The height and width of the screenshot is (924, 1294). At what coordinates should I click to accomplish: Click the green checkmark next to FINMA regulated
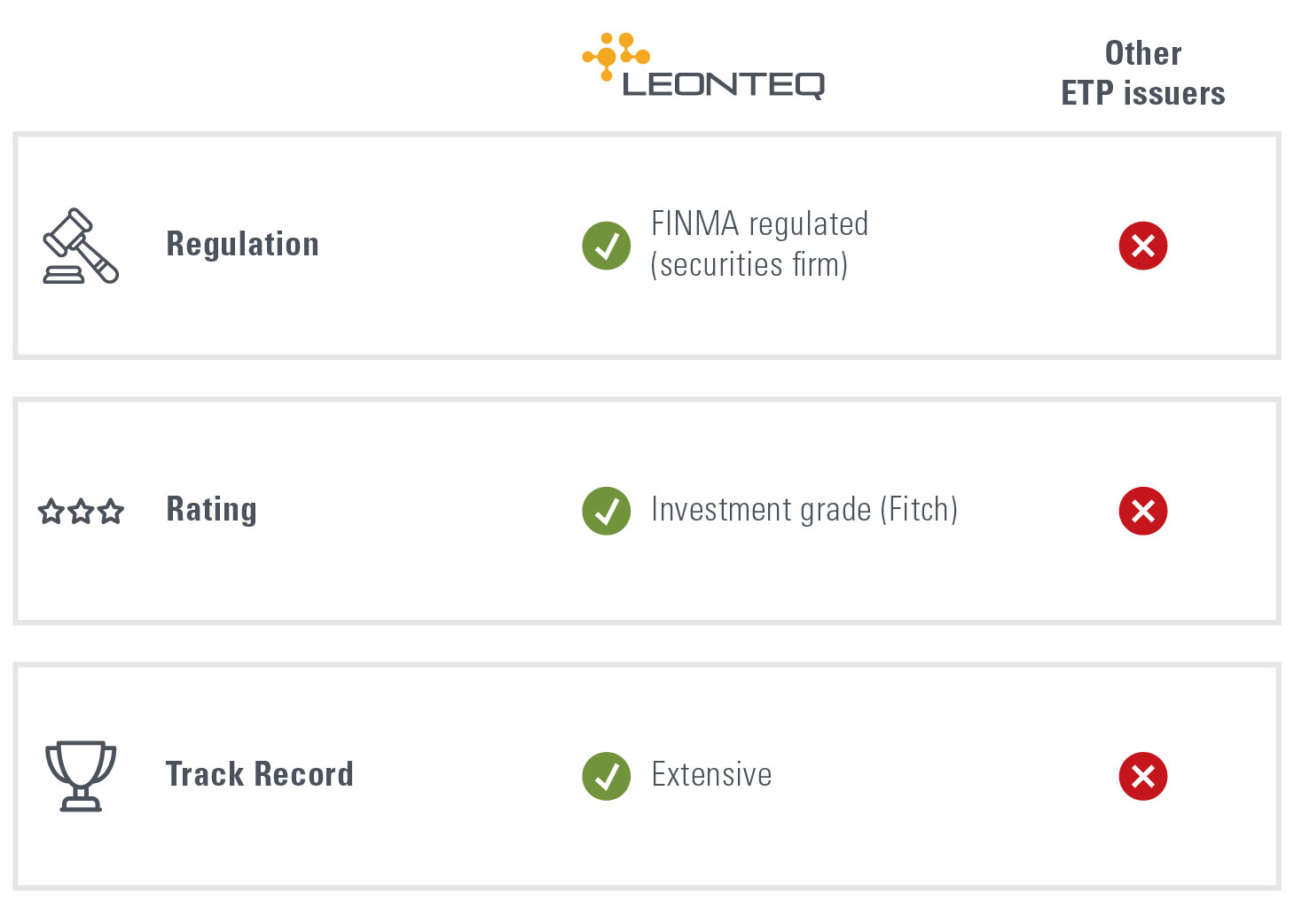point(607,246)
